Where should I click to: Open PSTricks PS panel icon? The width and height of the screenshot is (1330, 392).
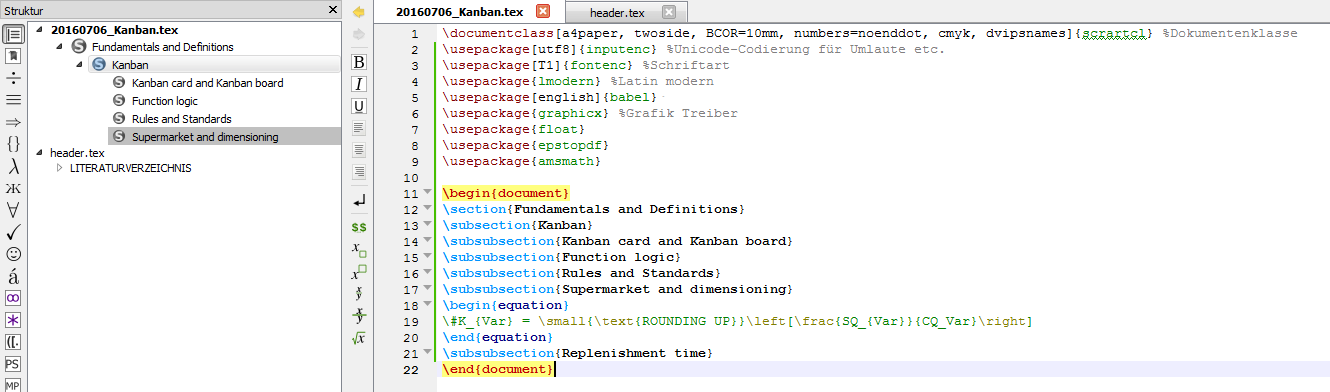(14, 364)
